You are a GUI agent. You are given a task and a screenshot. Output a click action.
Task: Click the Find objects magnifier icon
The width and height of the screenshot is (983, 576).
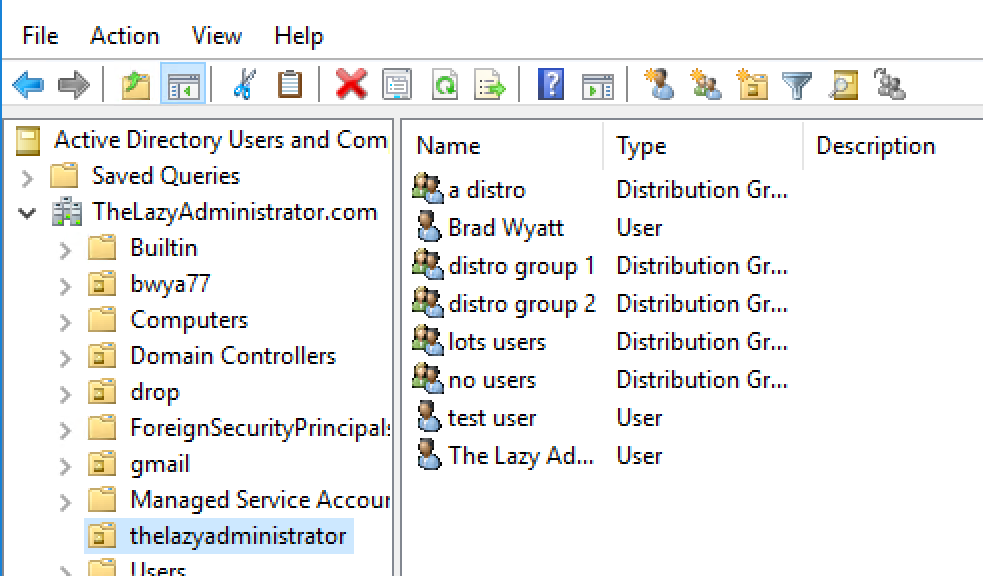click(x=843, y=84)
